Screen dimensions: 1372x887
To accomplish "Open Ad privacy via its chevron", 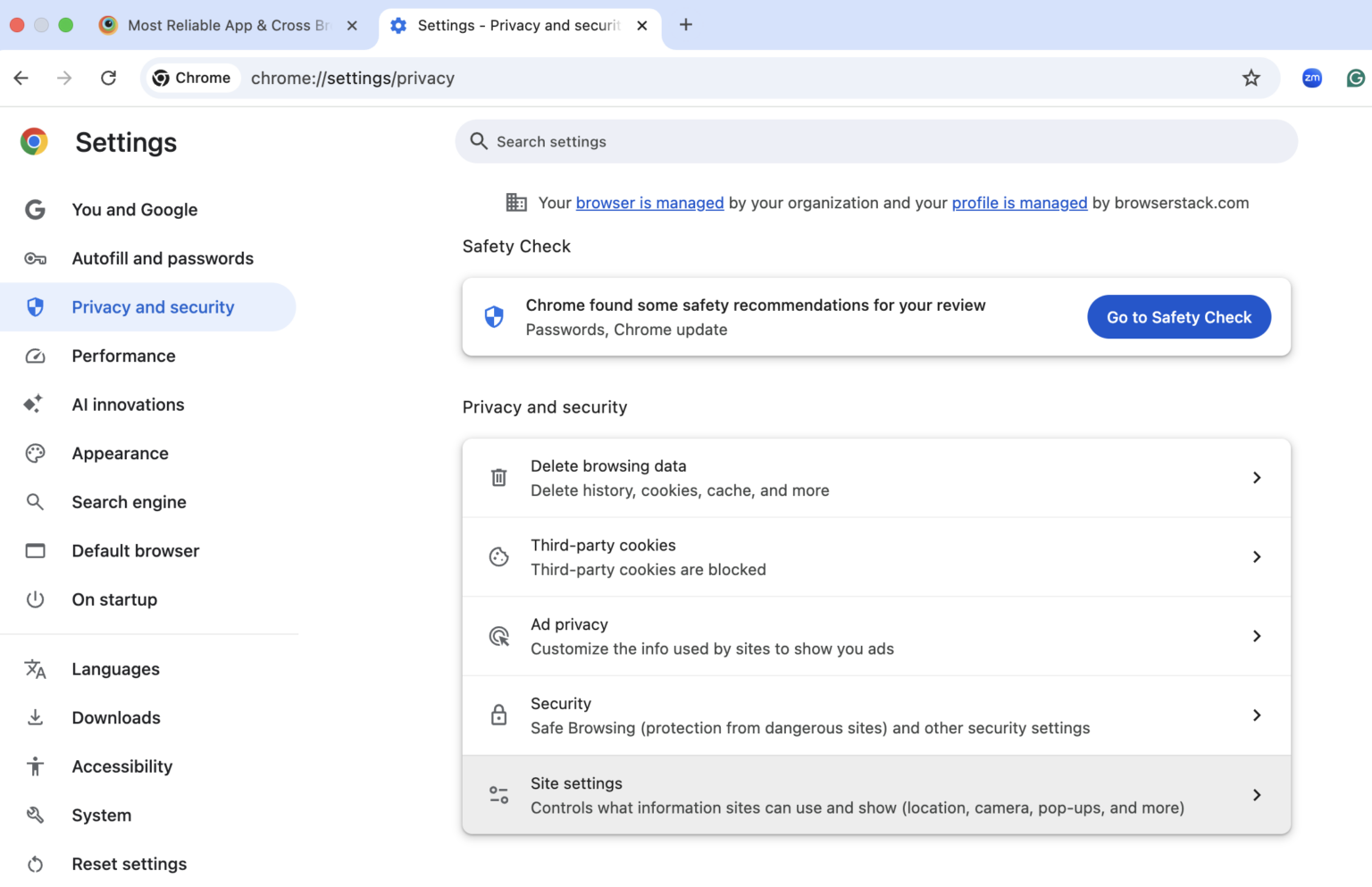I will click(x=1257, y=636).
